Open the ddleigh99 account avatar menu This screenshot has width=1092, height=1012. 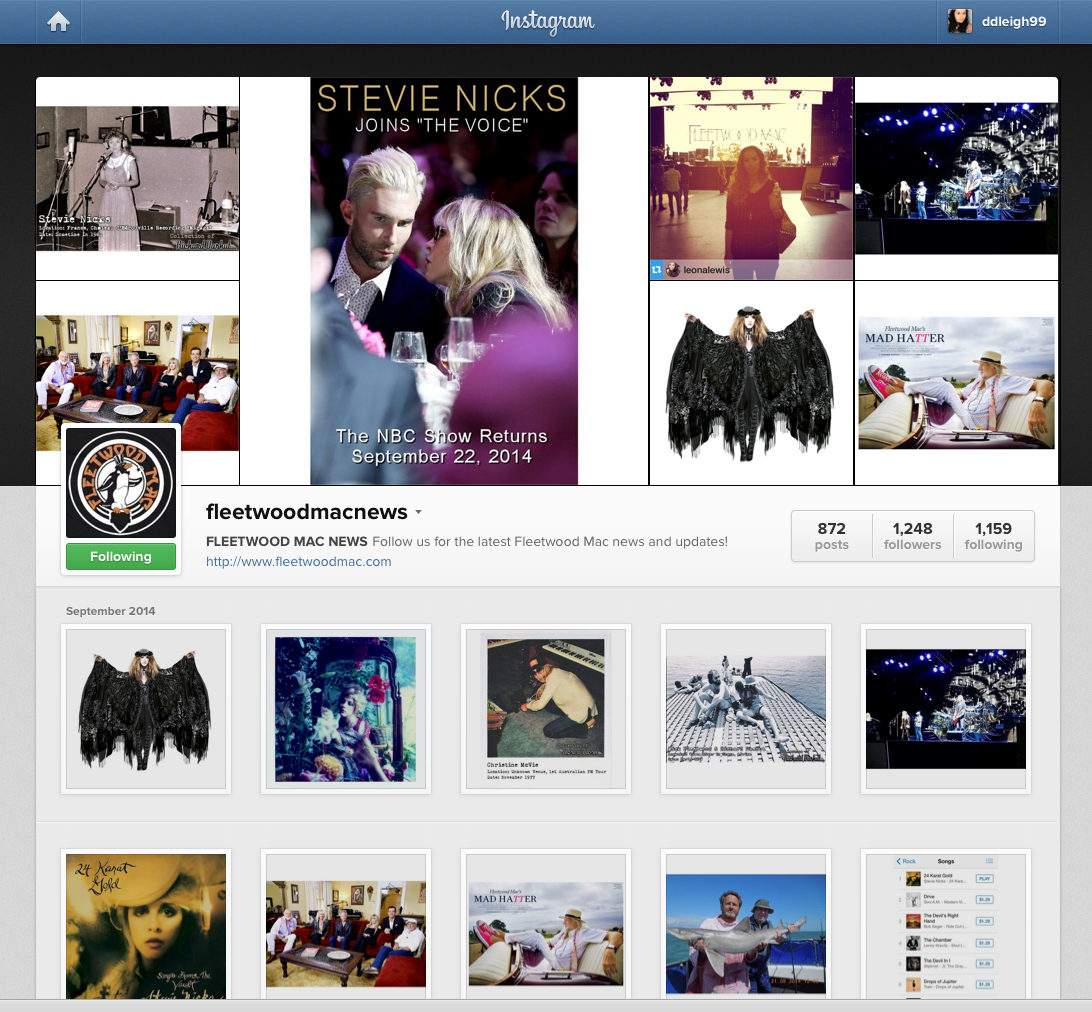click(959, 22)
